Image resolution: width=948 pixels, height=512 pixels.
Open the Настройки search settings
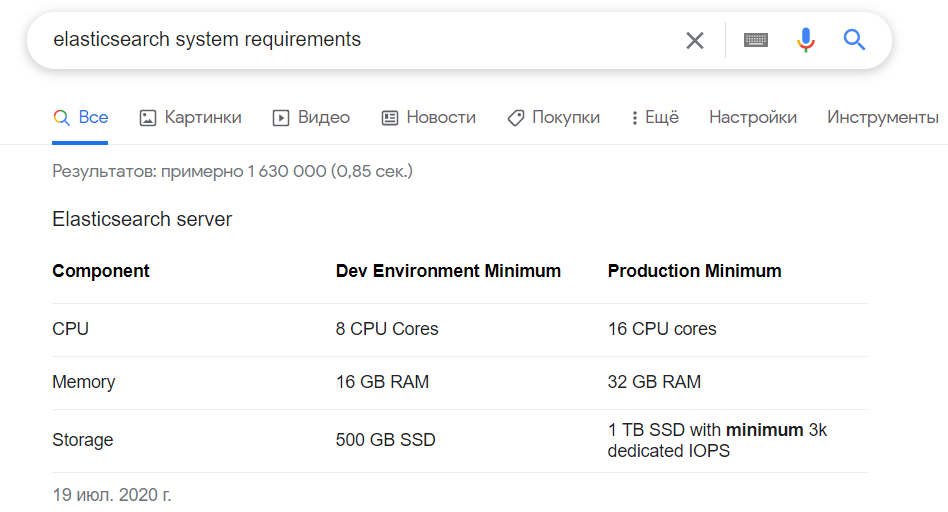click(753, 118)
